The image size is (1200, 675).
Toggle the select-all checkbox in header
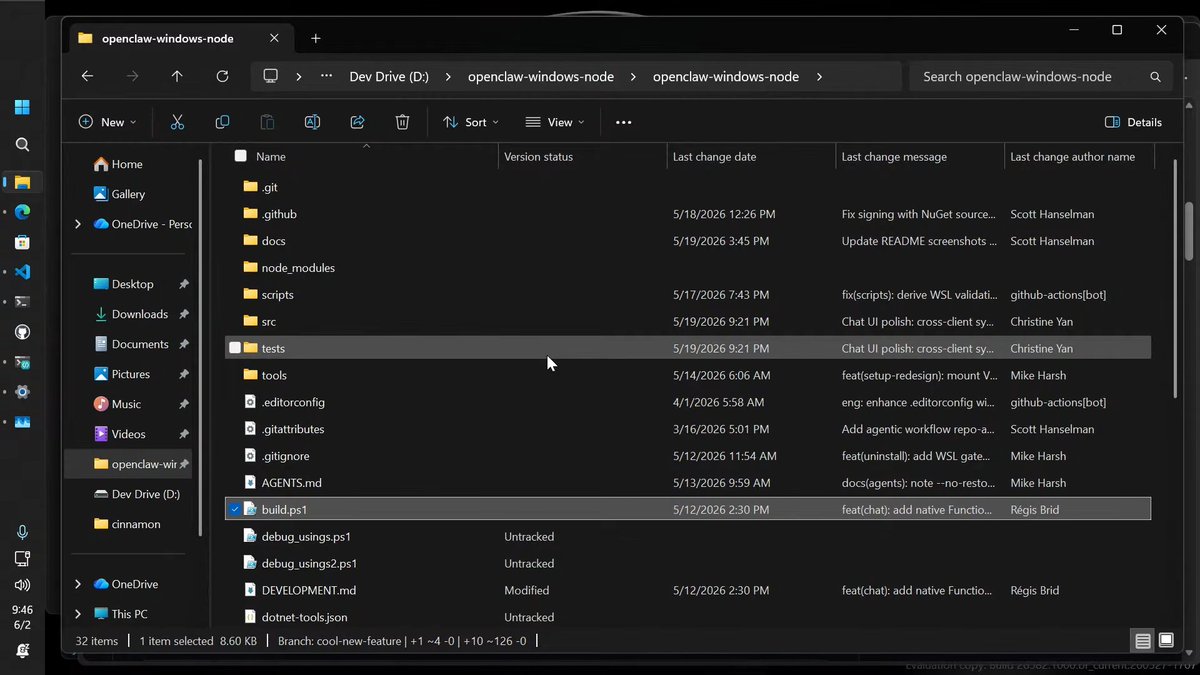[240, 156]
